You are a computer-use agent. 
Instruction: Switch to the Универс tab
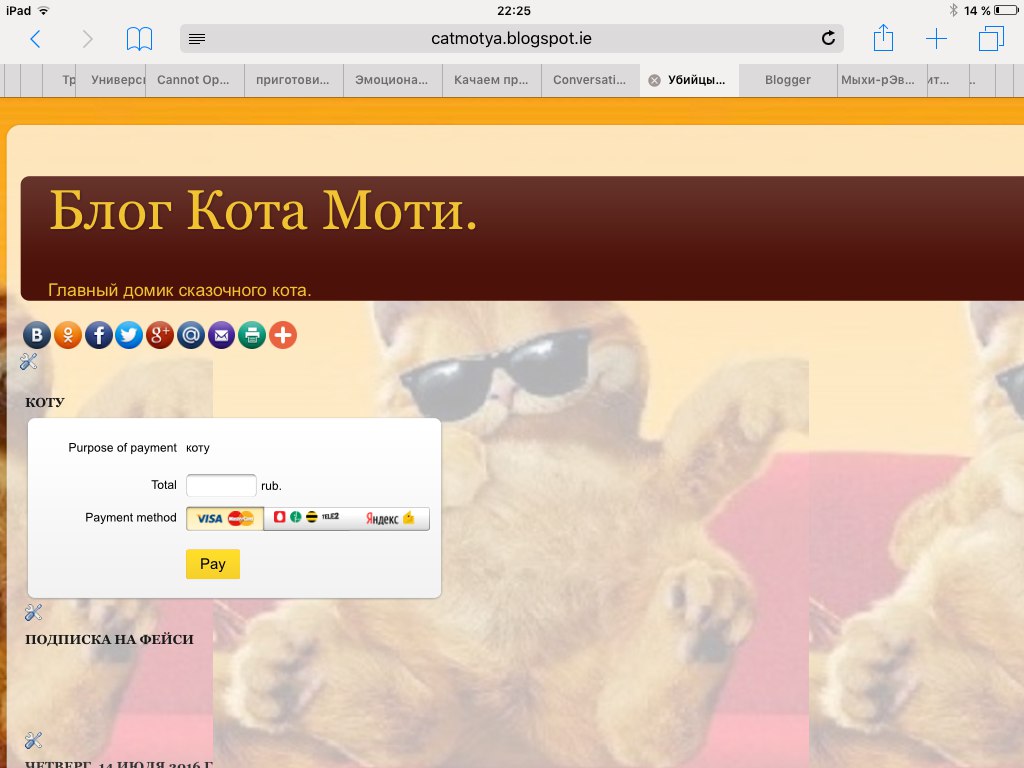(111, 80)
